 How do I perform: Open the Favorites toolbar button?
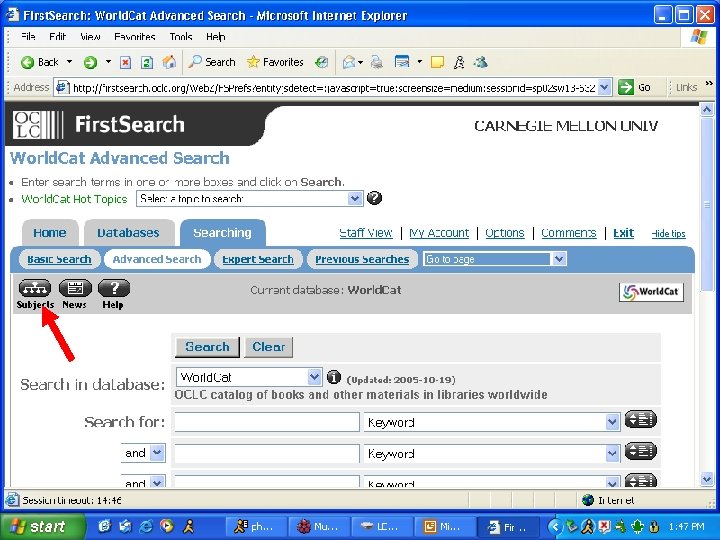tap(275, 62)
